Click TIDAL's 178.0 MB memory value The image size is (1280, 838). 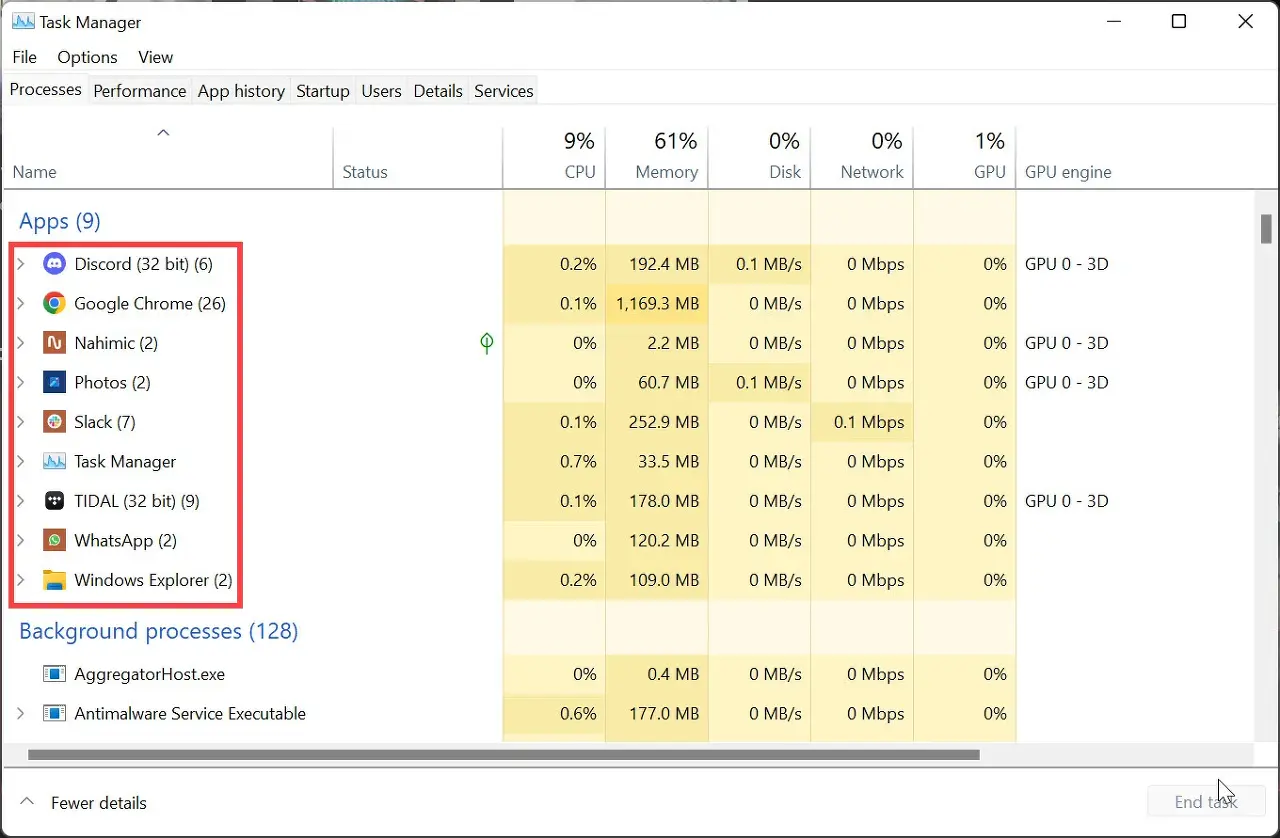[664, 501]
